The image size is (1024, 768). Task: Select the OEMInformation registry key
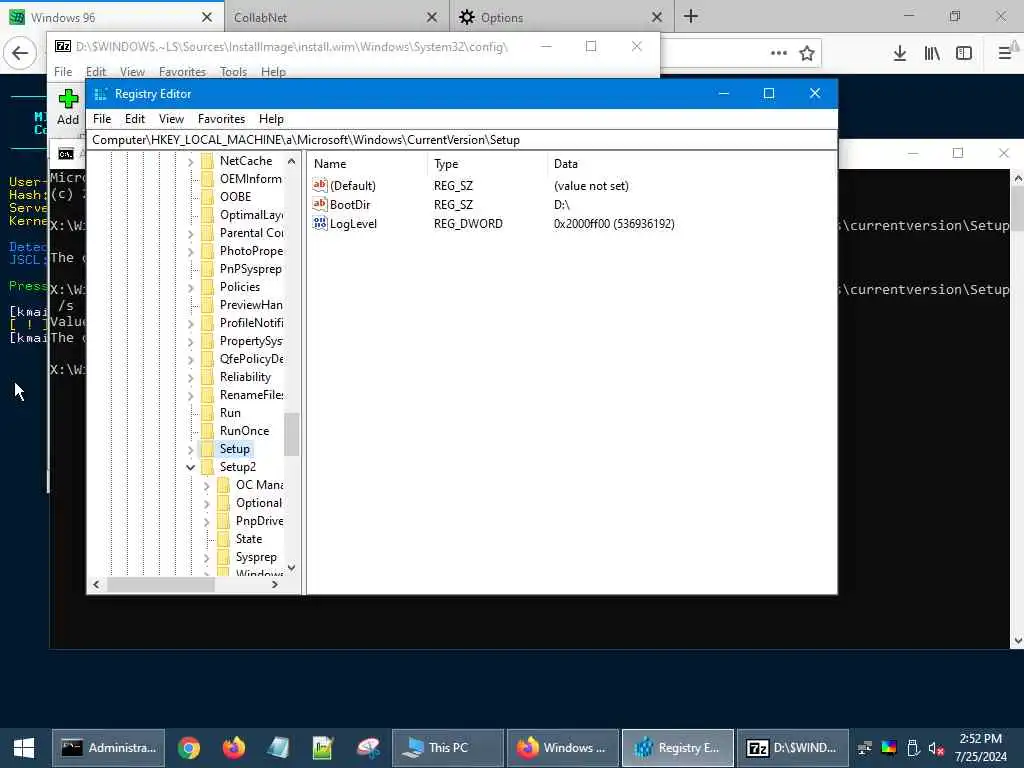coord(251,179)
